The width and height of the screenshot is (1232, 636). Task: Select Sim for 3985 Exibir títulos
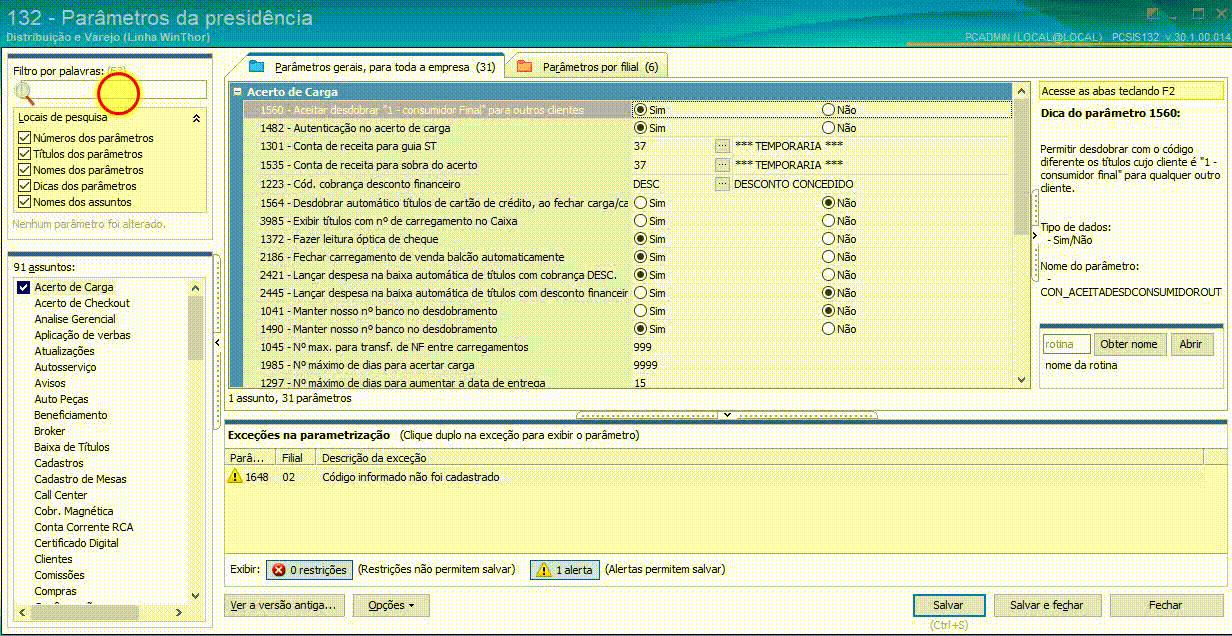640,221
